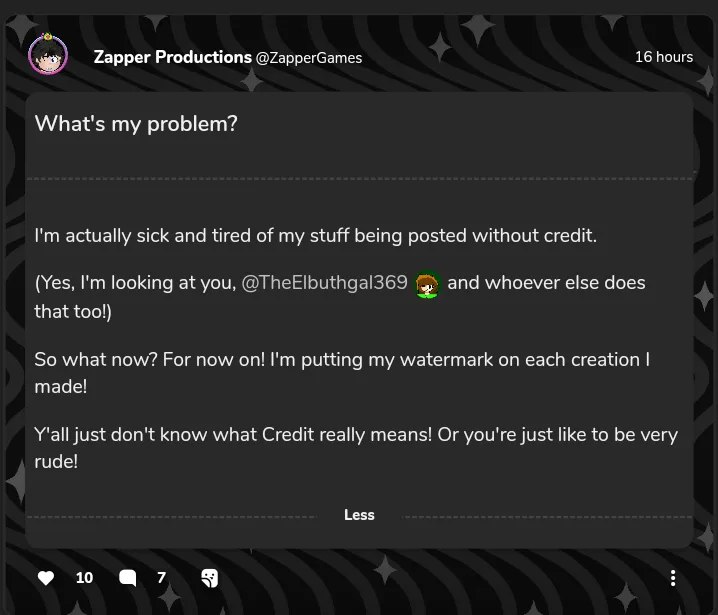
Task: View who liked via the 10 count
Action: point(84,578)
